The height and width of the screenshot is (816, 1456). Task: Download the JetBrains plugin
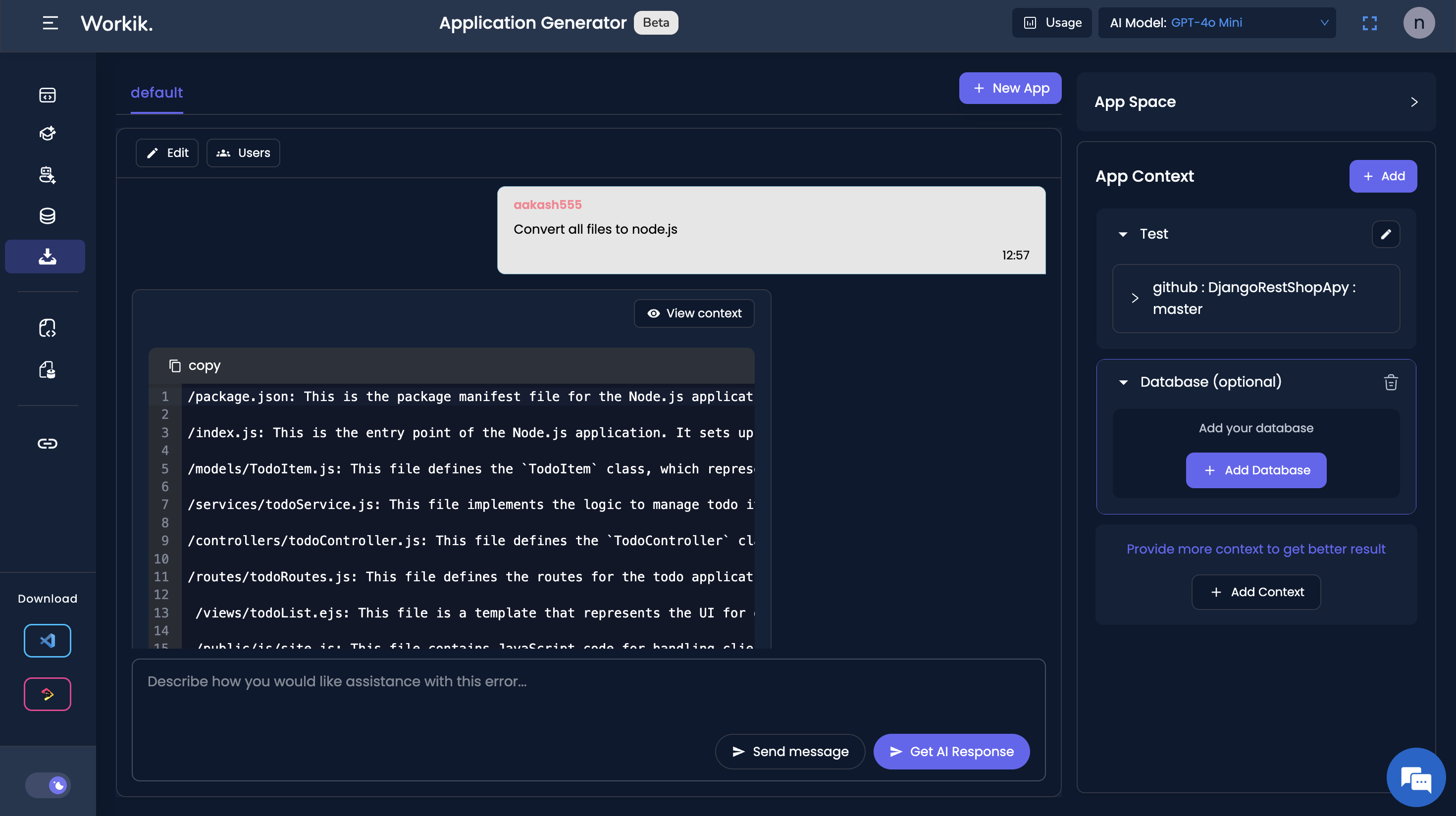[x=48, y=694]
